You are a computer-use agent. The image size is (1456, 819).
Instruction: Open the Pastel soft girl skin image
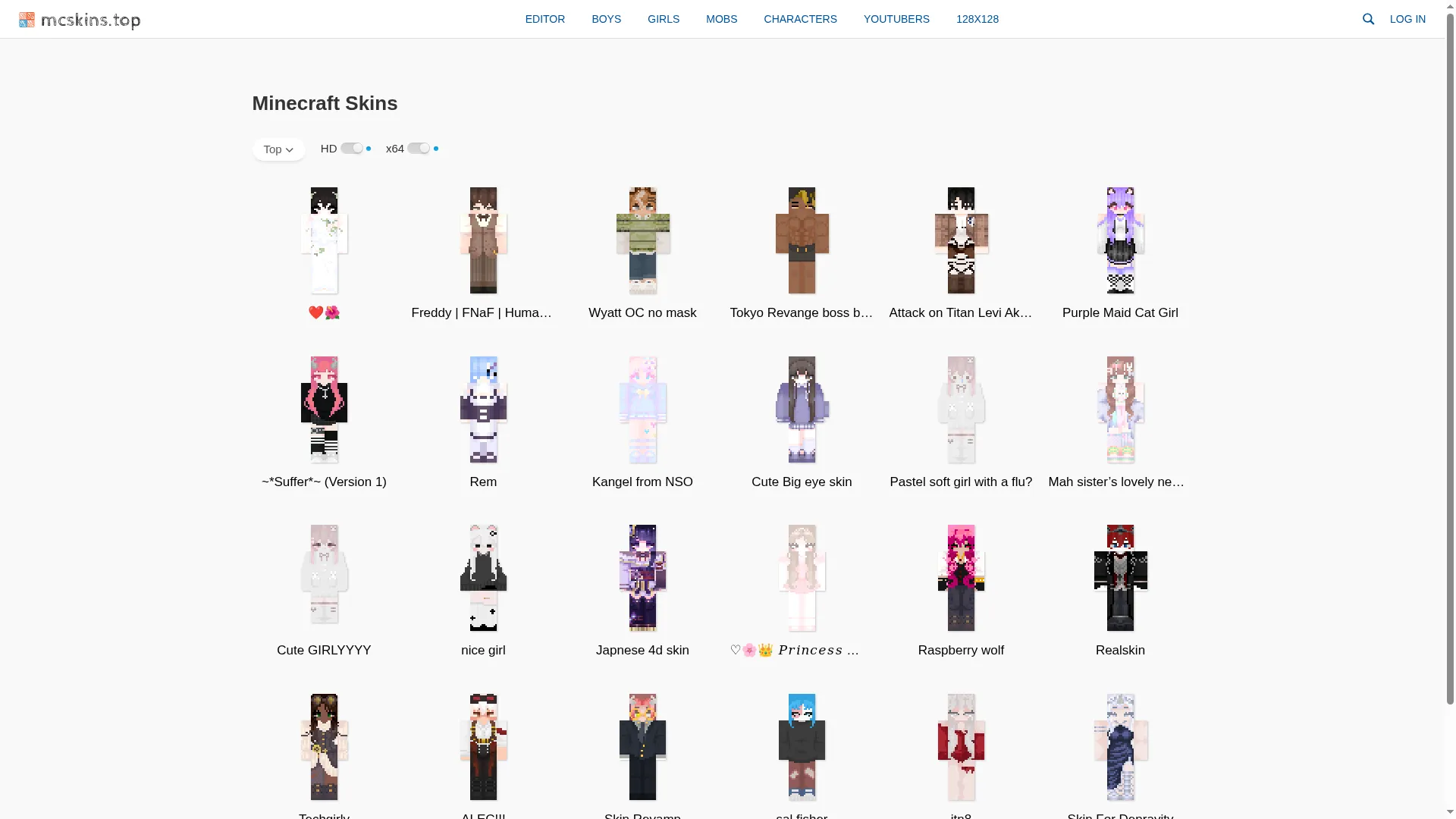tap(961, 409)
